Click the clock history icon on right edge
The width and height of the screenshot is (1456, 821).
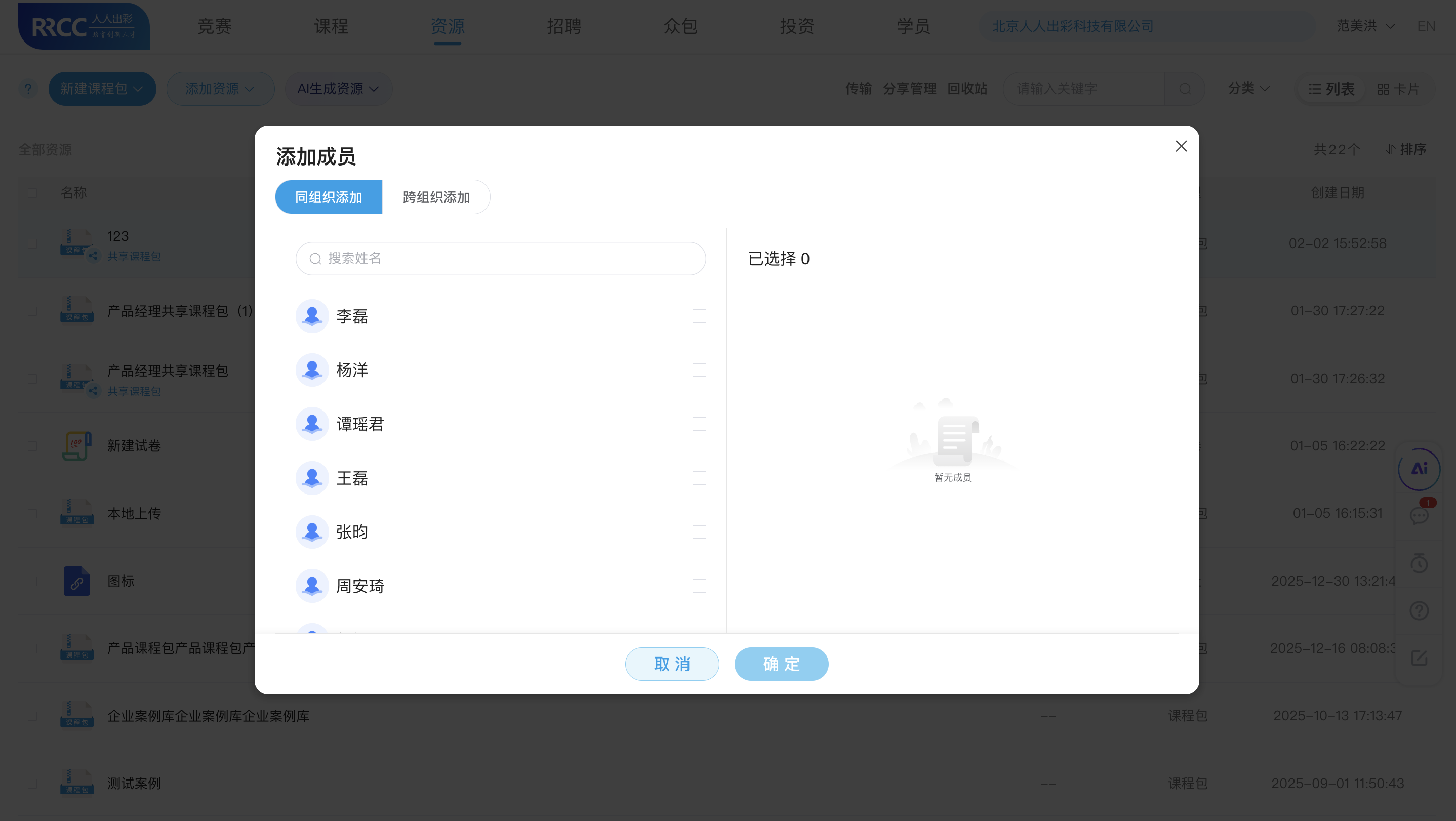pyautogui.click(x=1419, y=563)
